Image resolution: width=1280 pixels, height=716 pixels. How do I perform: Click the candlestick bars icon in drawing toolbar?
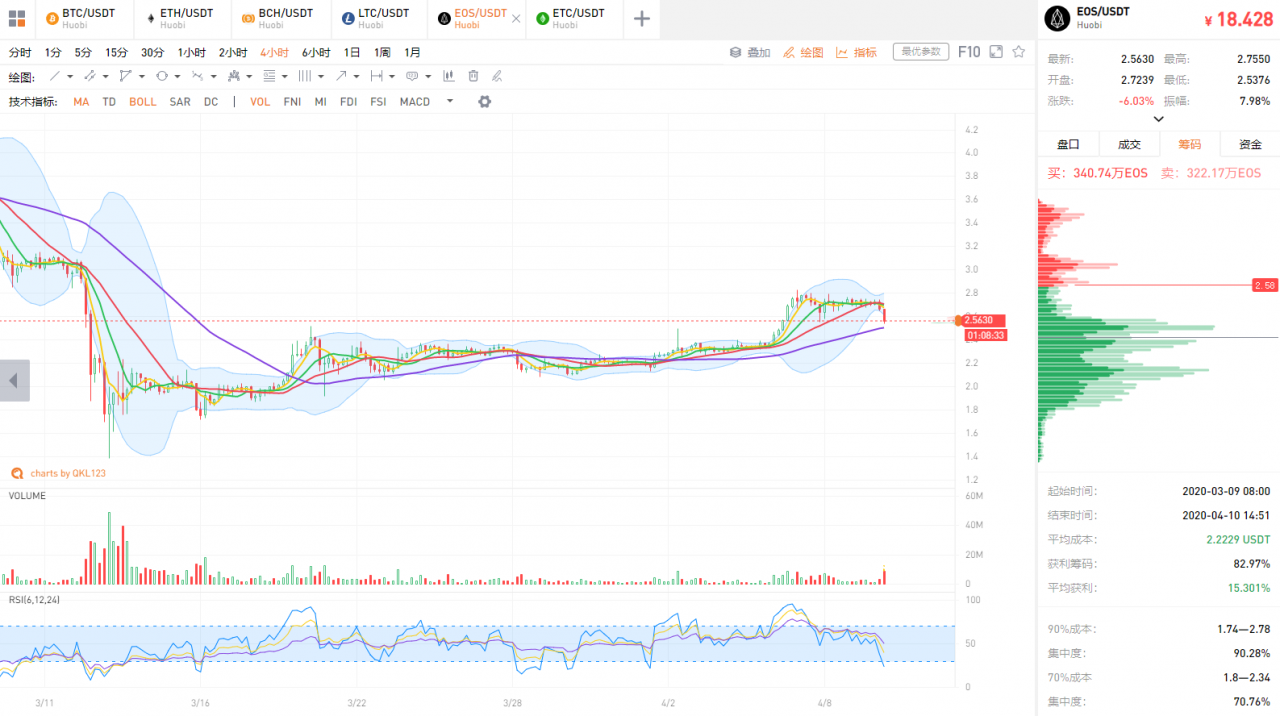pos(448,76)
